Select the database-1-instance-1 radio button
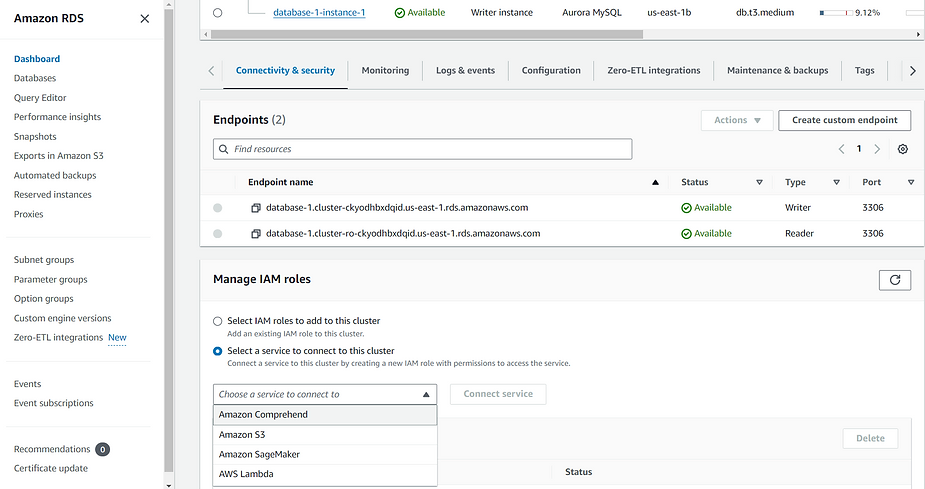This screenshot has height=489, width=925. 218,12
